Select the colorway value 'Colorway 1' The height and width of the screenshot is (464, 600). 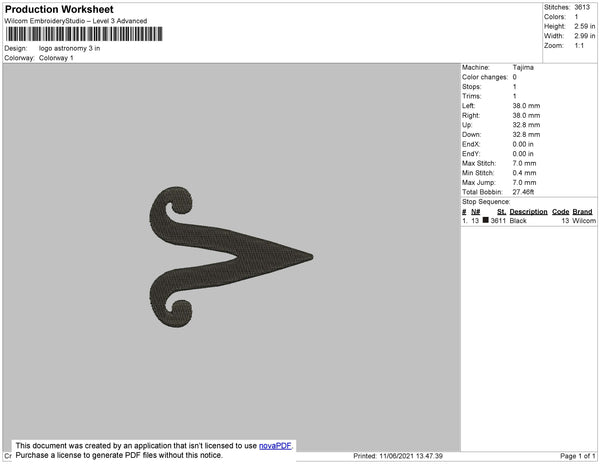(x=56, y=58)
